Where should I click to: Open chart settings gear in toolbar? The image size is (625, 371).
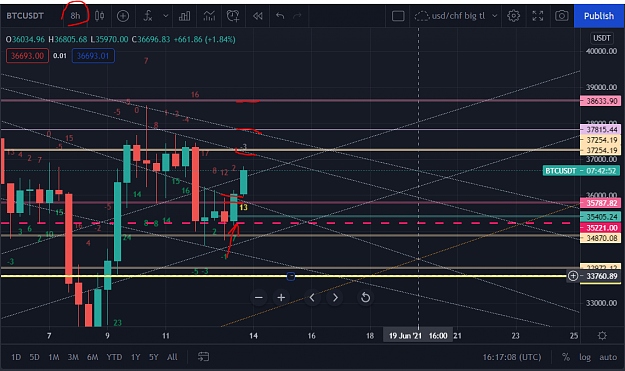[513, 16]
